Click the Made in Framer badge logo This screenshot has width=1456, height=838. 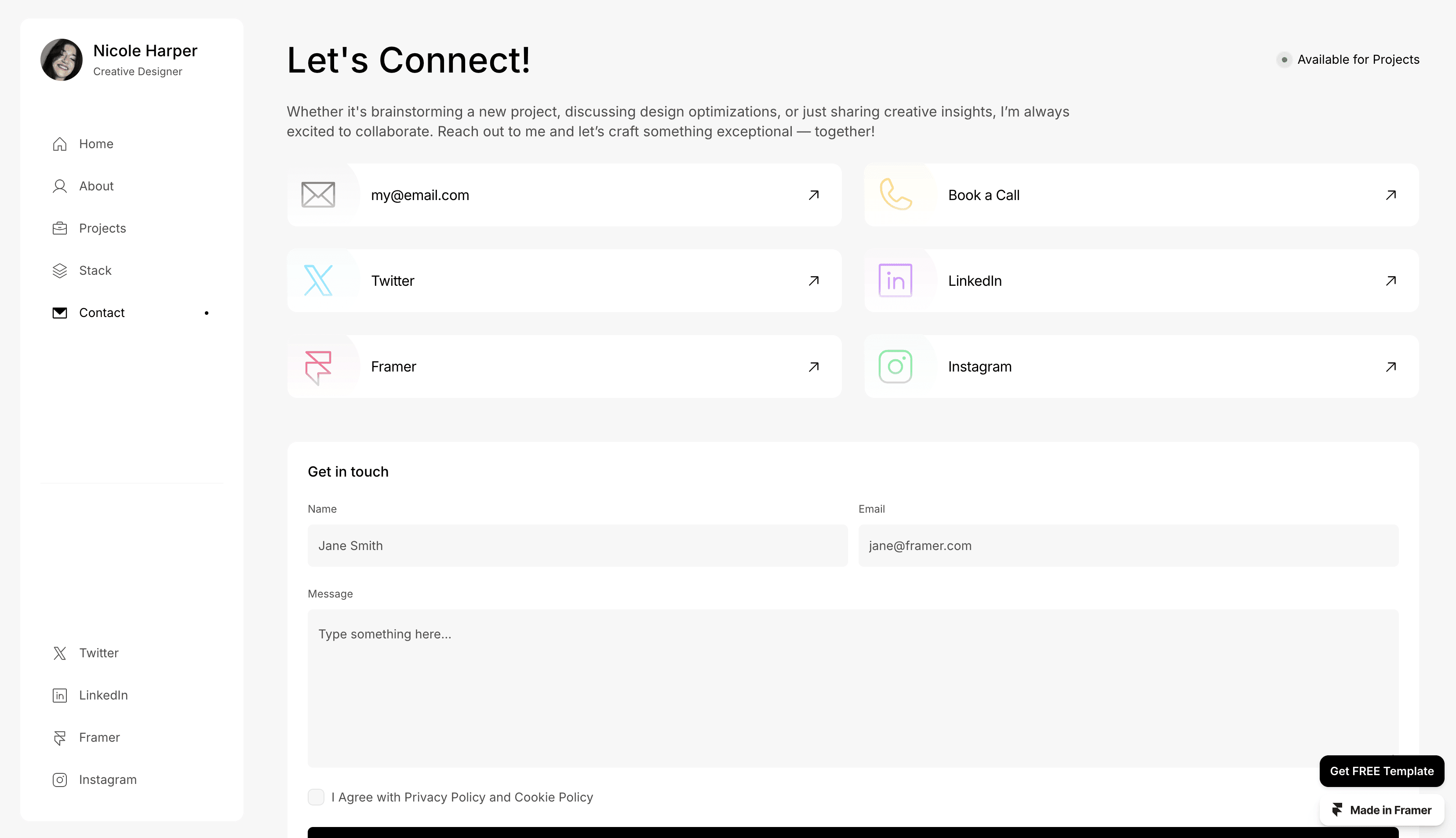[x=1337, y=810]
